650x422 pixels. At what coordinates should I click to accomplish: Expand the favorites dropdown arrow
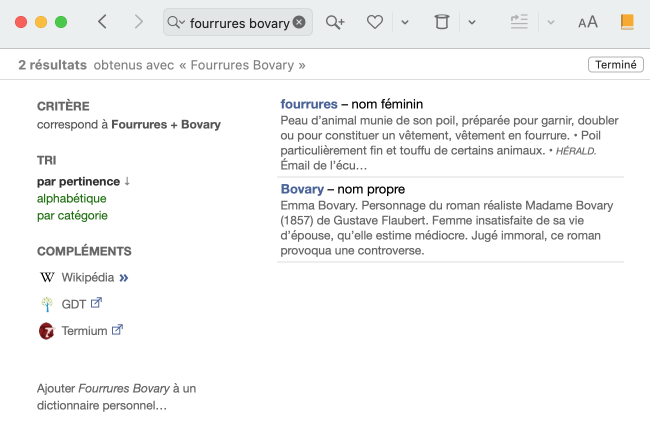point(404,22)
